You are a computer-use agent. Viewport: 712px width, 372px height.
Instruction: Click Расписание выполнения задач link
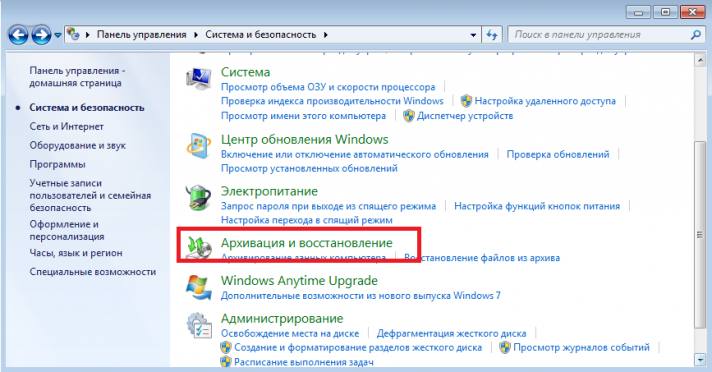[x=304, y=362]
